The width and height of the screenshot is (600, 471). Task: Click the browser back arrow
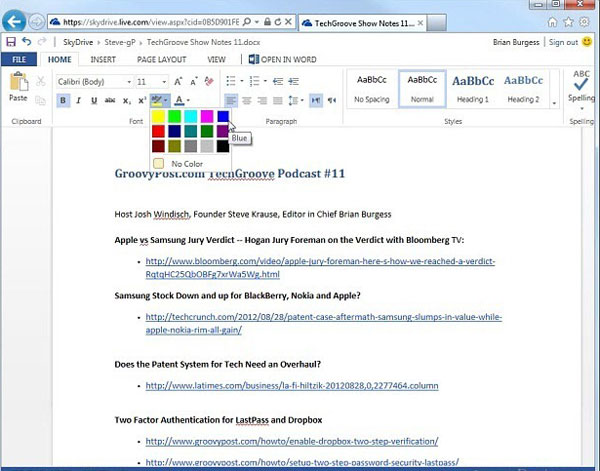click(14, 22)
